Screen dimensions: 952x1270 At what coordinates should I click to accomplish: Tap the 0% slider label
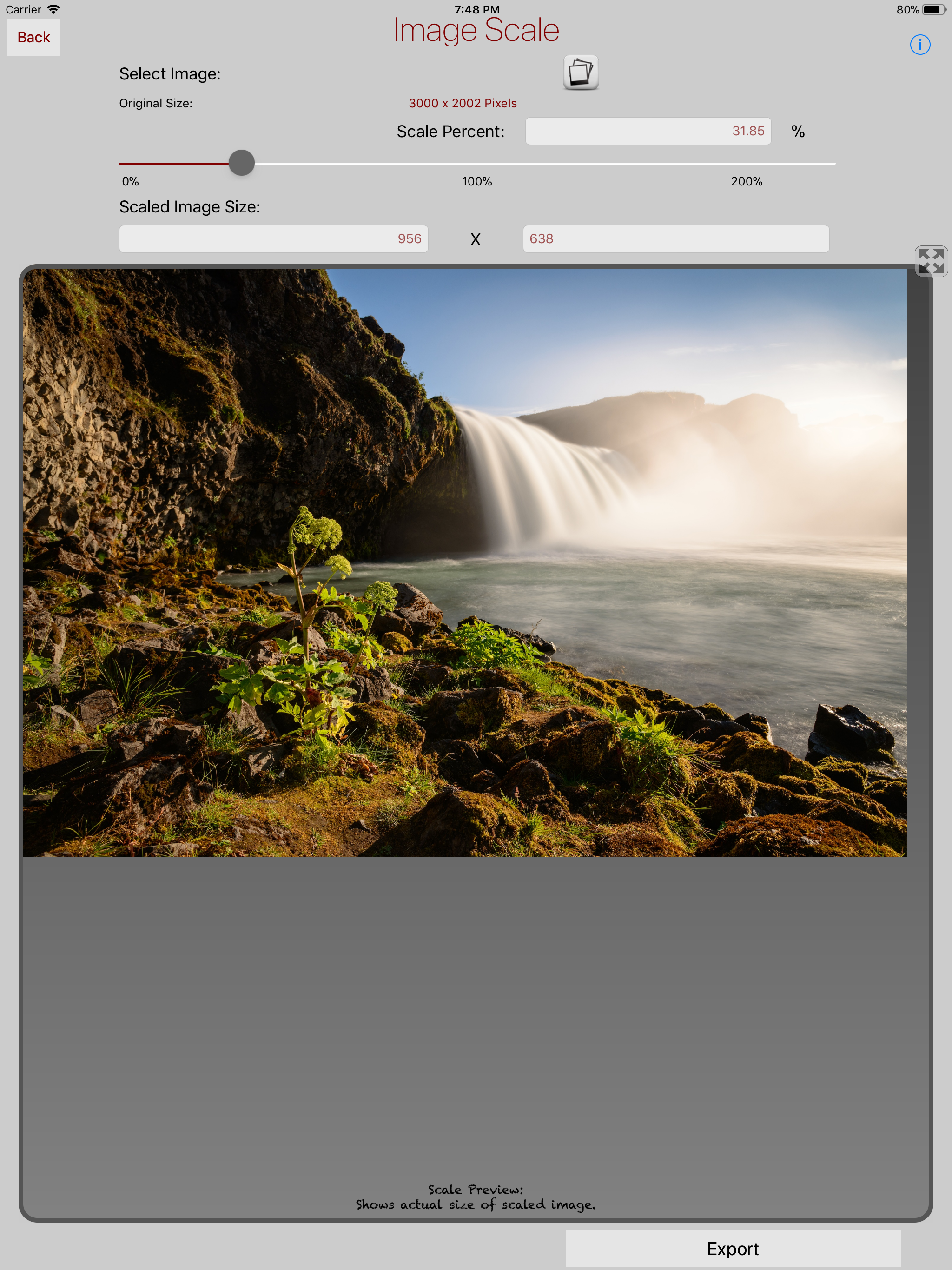pos(130,181)
